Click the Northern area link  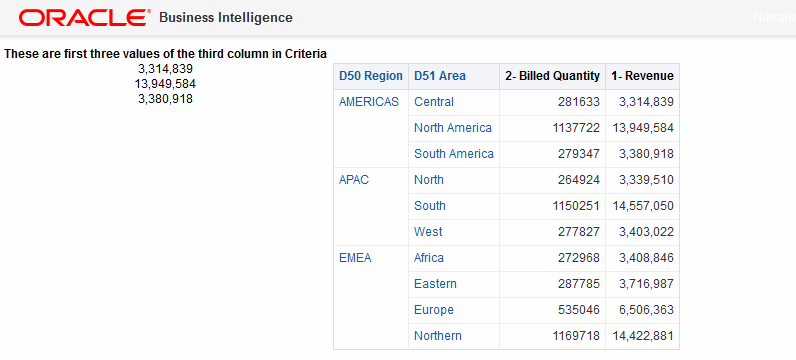pos(438,336)
